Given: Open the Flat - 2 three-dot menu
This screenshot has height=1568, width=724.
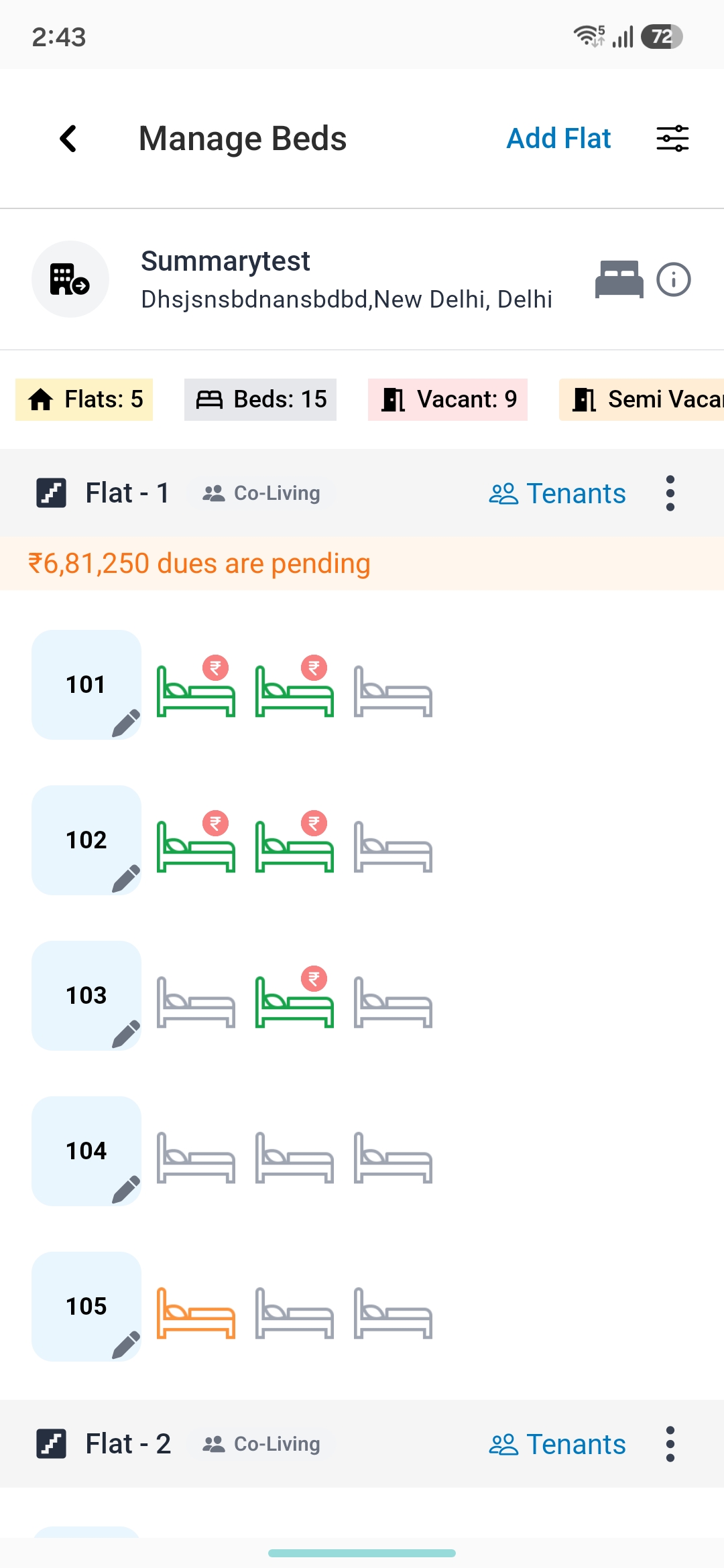Looking at the screenshot, I should [x=670, y=1444].
